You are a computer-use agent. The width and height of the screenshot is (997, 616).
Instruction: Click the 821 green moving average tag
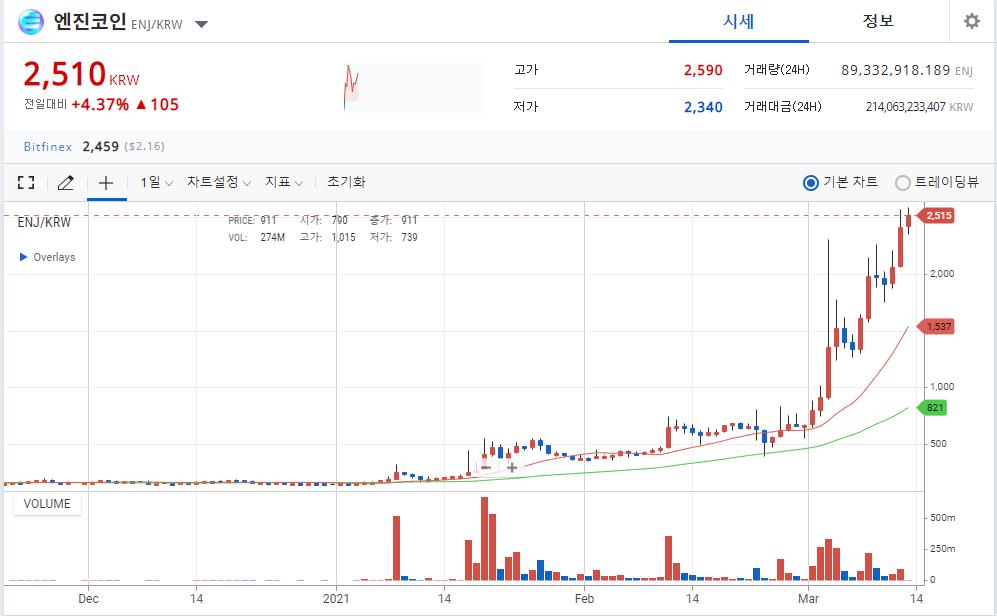pos(932,407)
